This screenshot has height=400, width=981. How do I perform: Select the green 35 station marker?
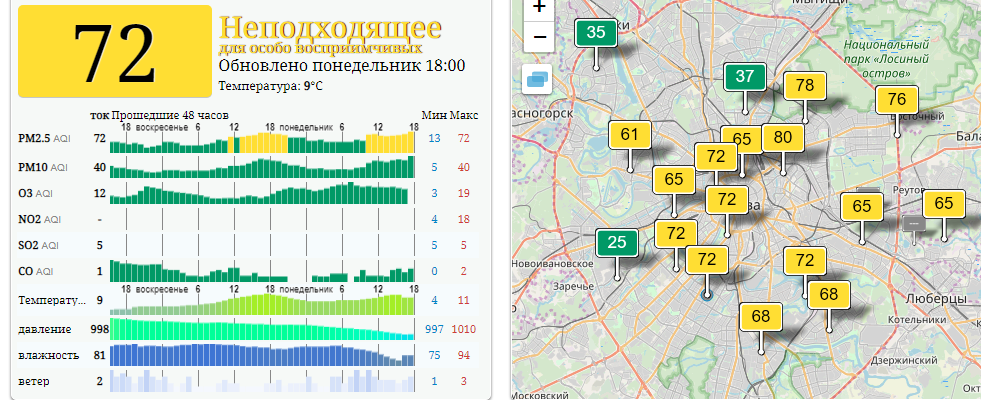596,33
